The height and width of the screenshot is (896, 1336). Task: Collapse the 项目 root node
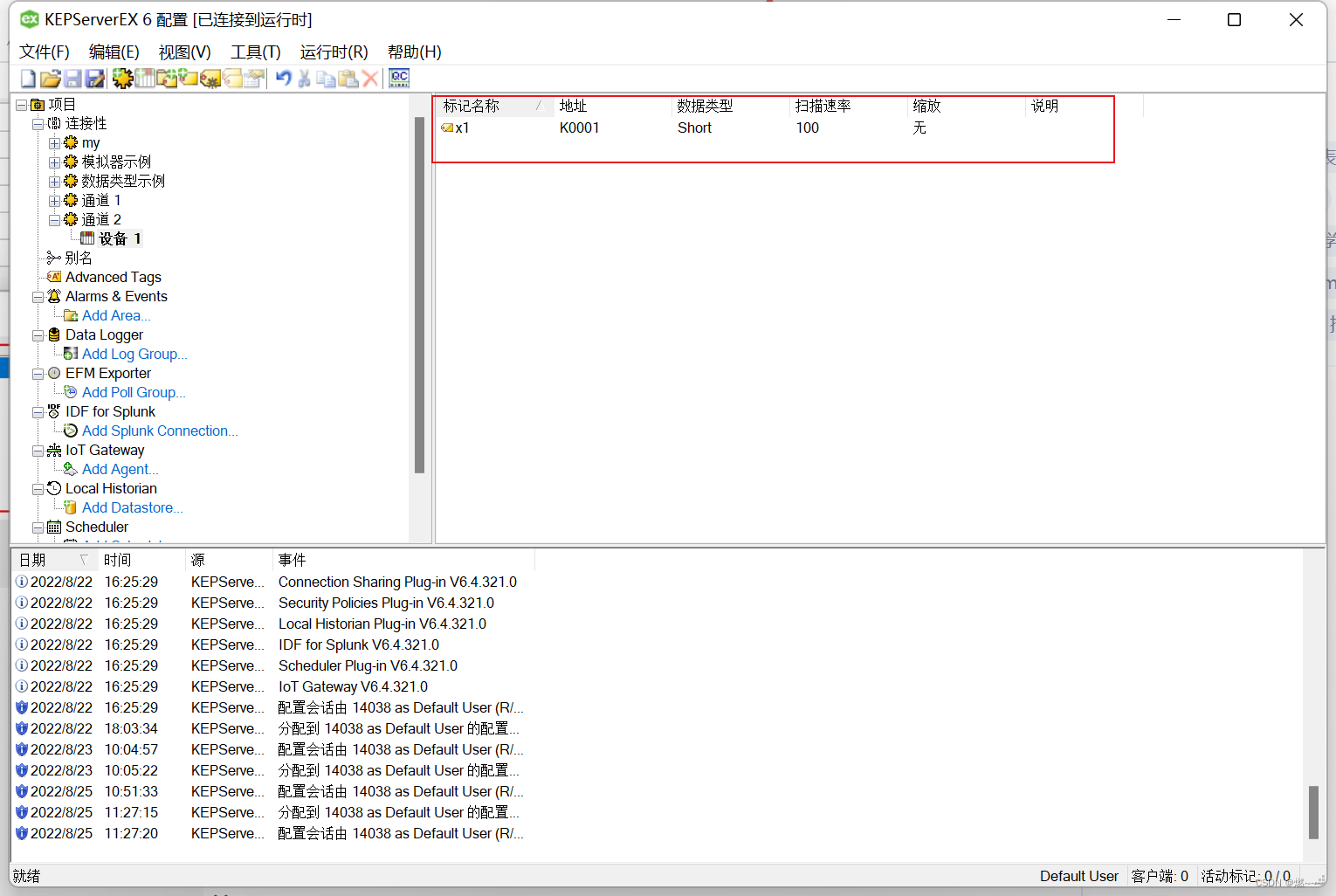21,105
